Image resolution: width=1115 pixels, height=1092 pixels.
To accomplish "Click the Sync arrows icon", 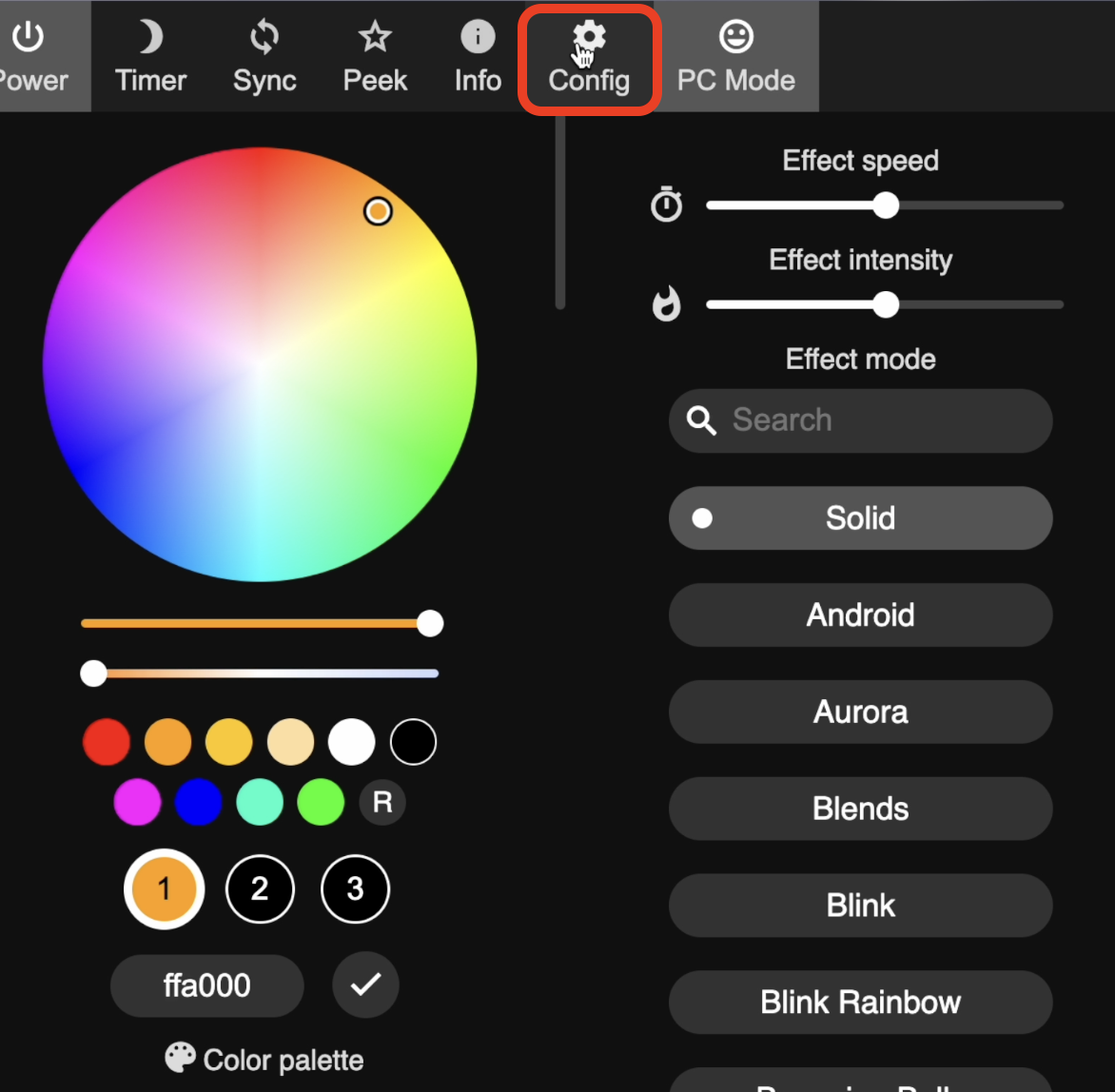I will (x=264, y=57).
